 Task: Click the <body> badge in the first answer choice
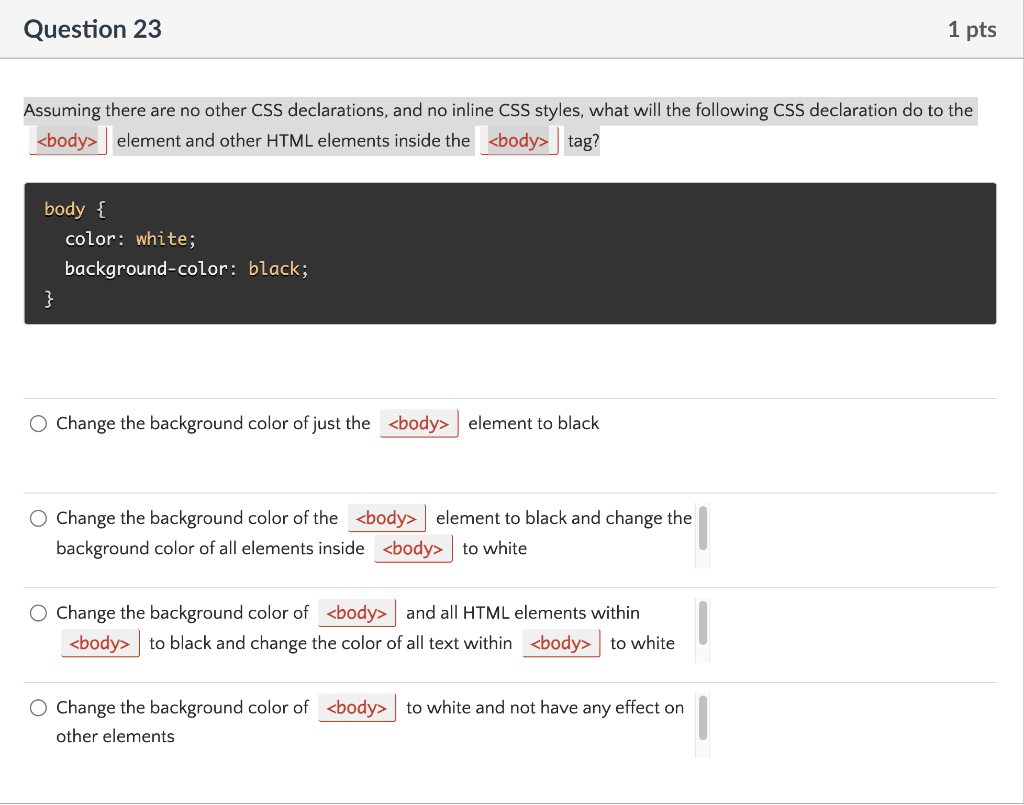click(x=419, y=423)
